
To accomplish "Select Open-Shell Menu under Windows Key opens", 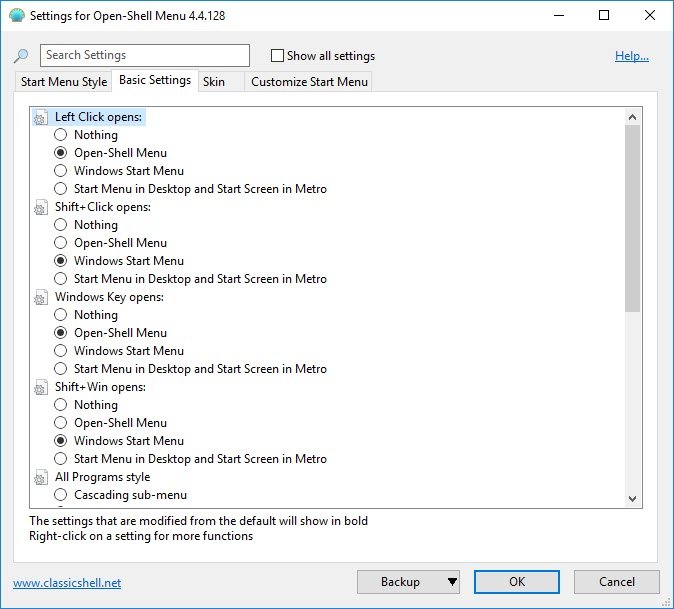I will (61, 333).
